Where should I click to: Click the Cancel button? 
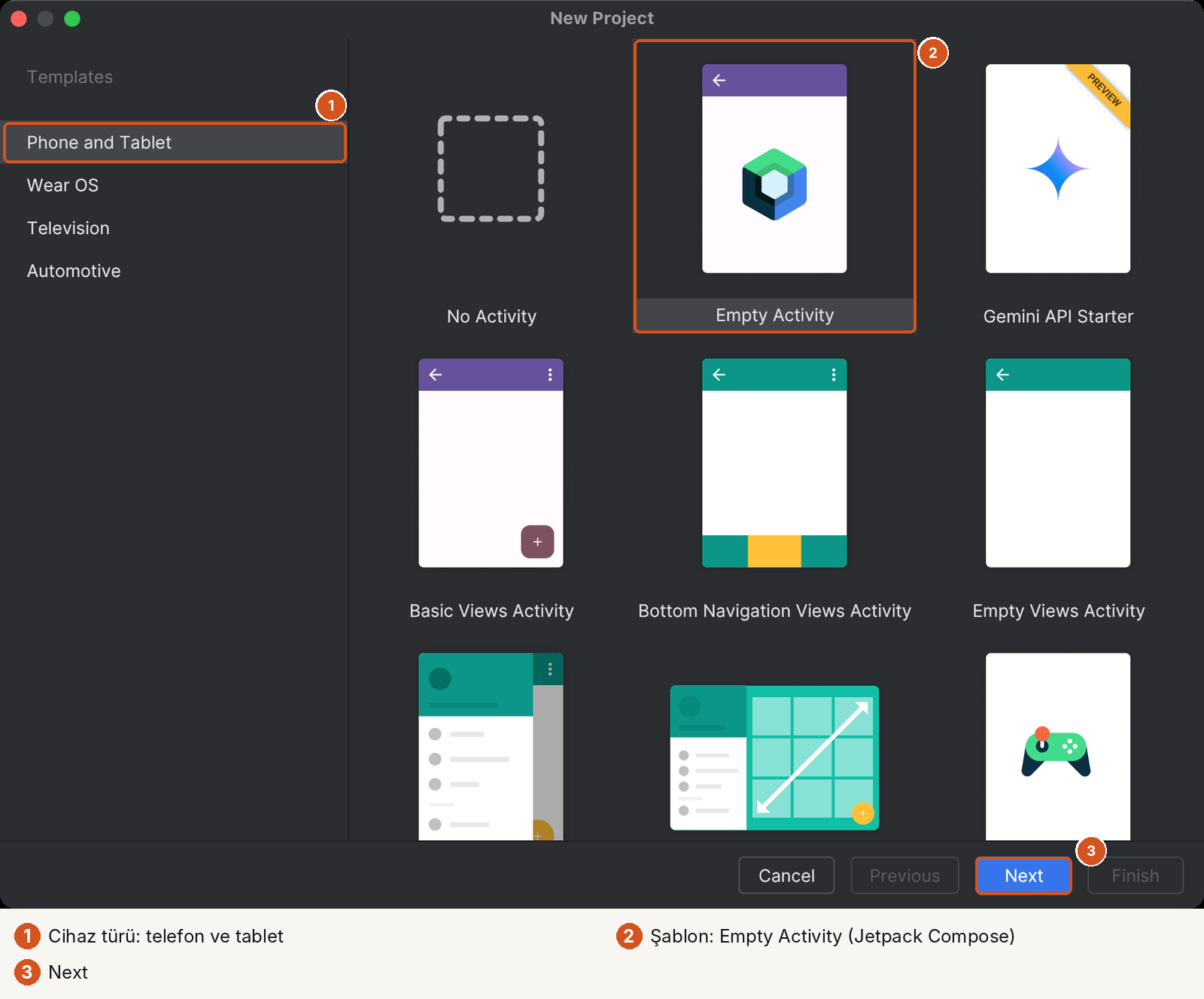point(786,876)
